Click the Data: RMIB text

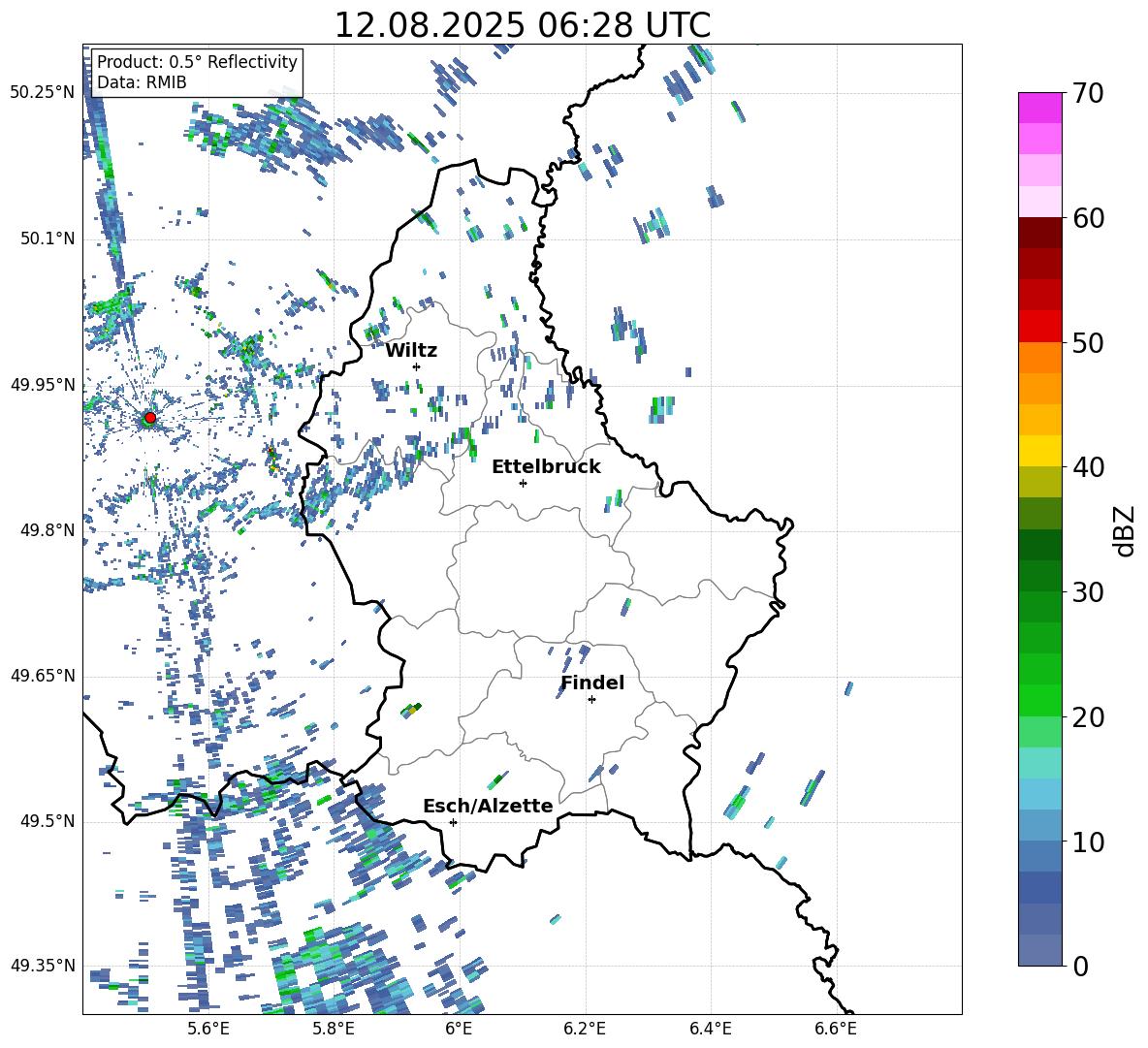point(142,82)
